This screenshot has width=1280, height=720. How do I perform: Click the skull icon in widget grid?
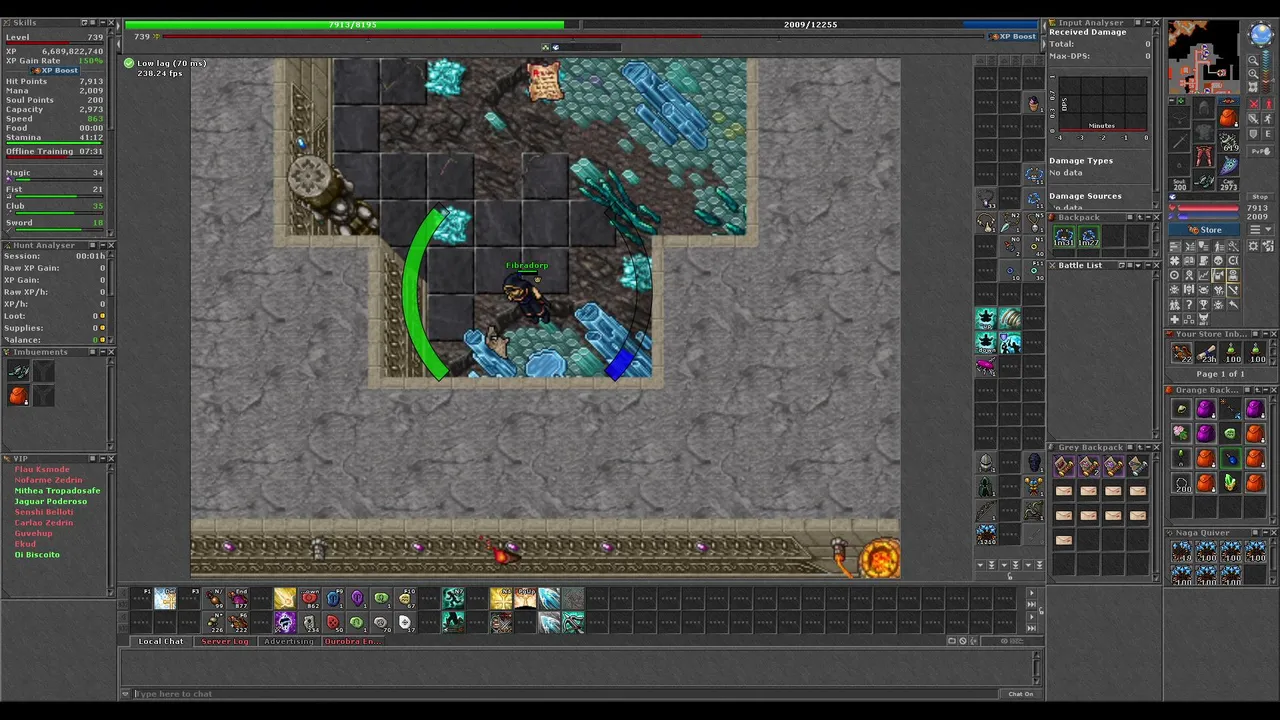tap(1218, 260)
